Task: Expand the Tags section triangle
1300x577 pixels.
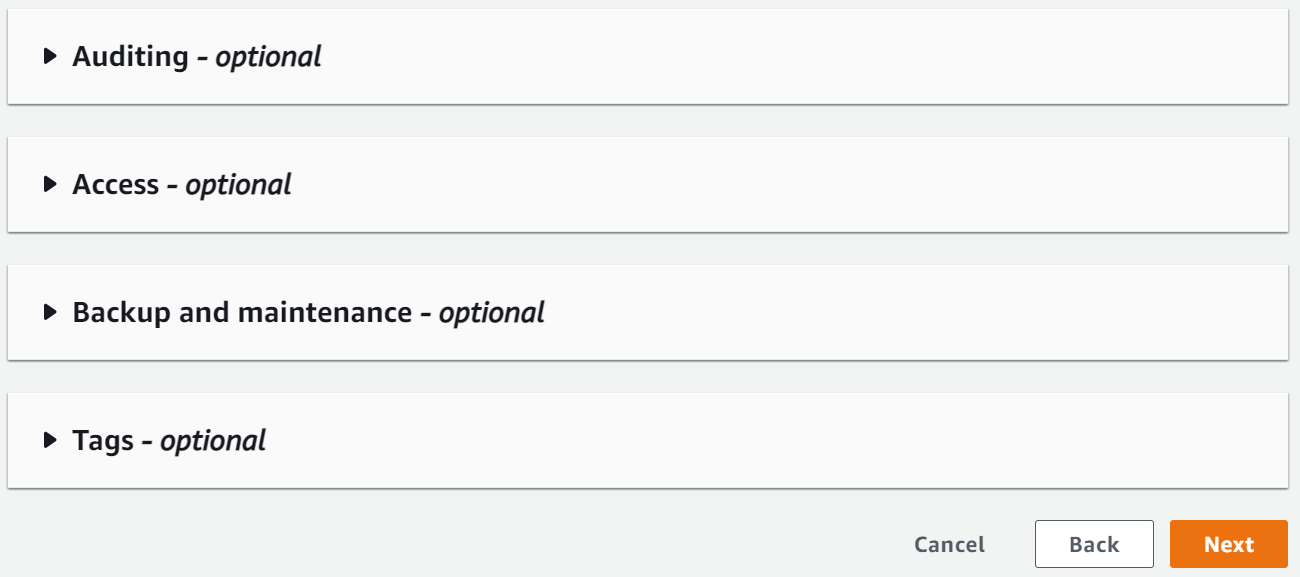Action: tap(51, 441)
